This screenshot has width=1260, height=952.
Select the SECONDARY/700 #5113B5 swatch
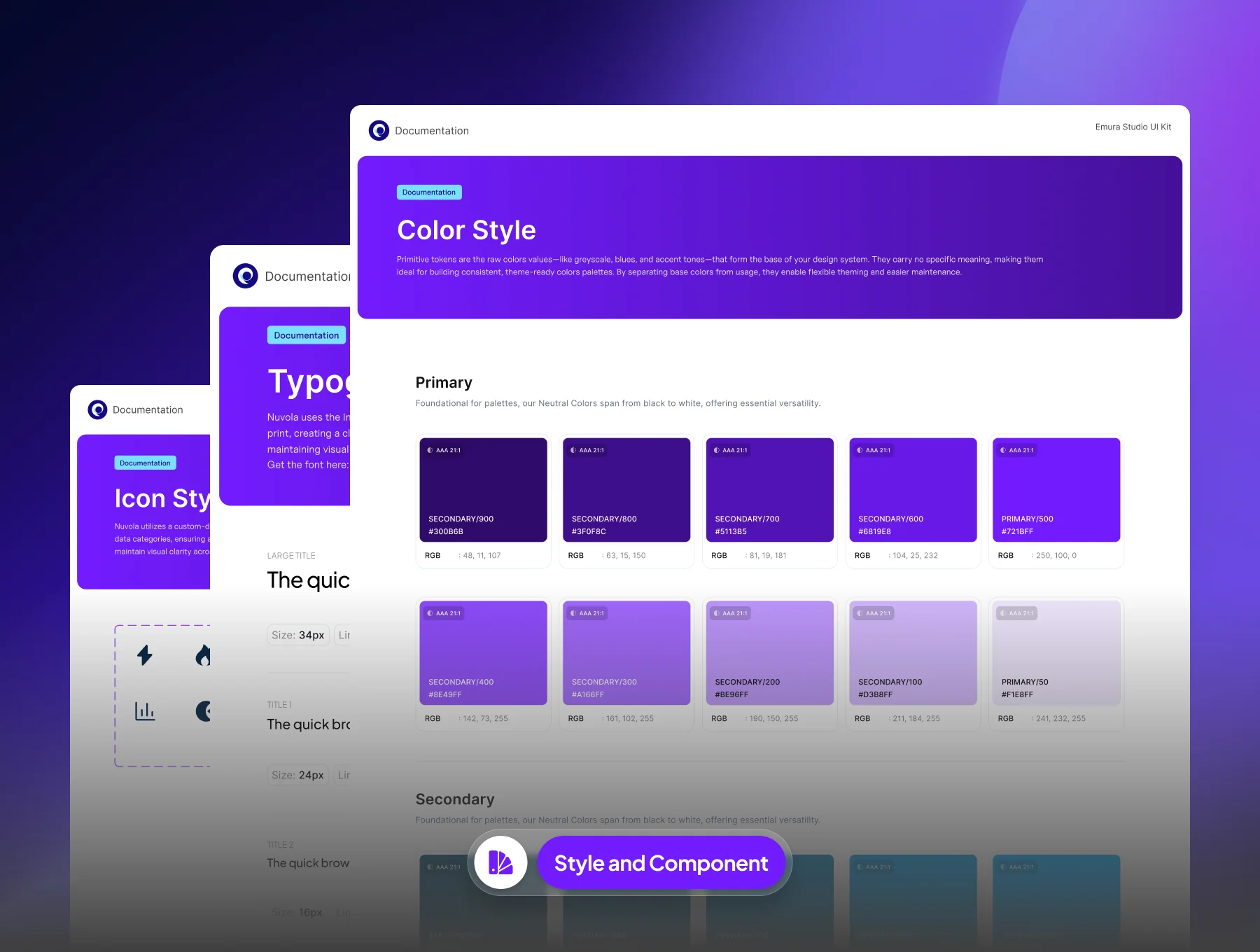[x=770, y=490]
